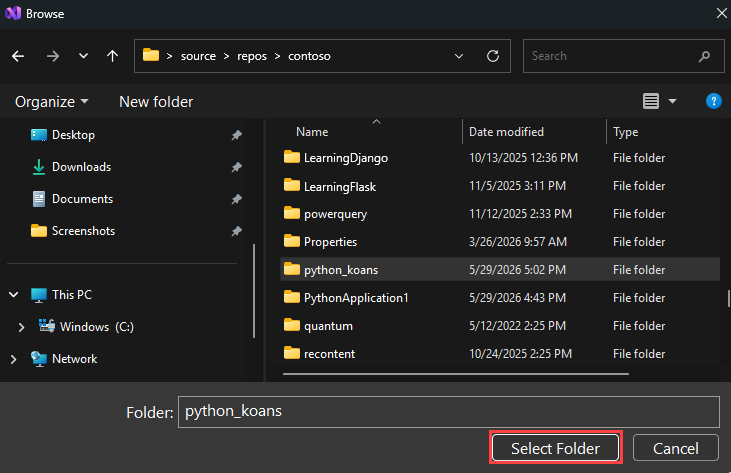
Task: Close the Browse dialog window
Action: point(721,14)
